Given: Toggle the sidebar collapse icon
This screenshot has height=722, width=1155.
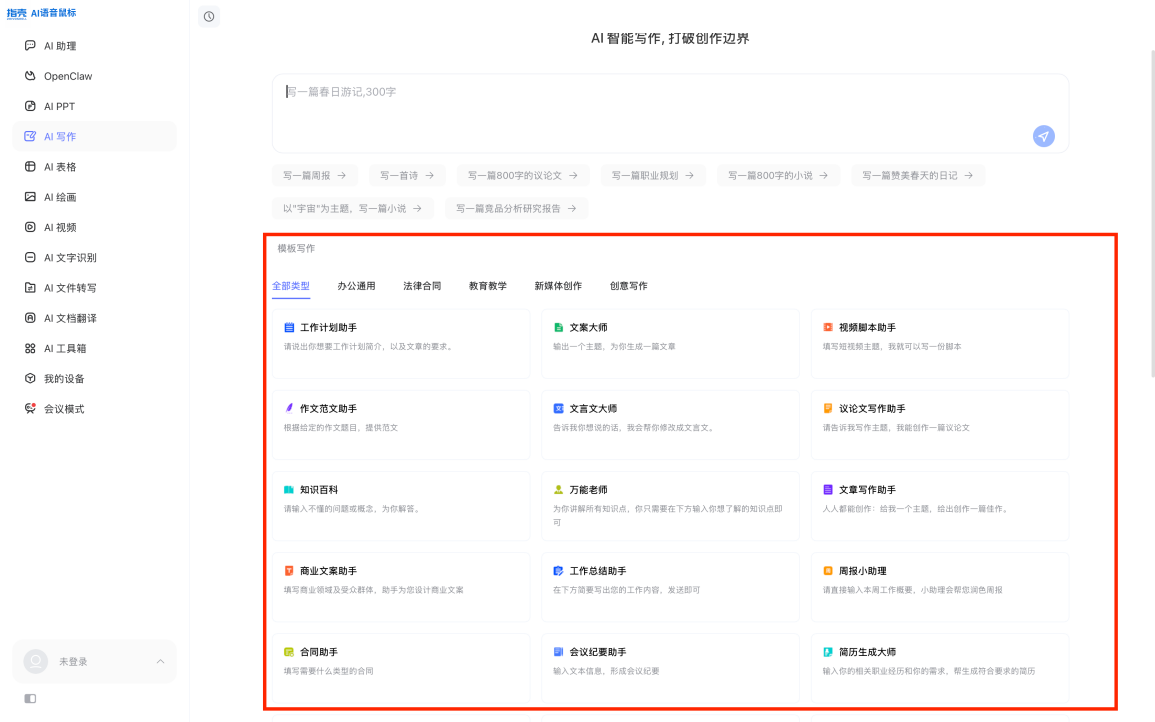Looking at the screenshot, I should [30, 698].
